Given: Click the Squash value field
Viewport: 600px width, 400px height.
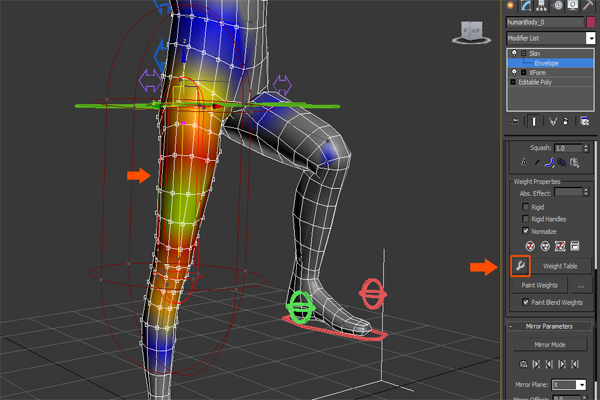Looking at the screenshot, I should click(x=568, y=148).
